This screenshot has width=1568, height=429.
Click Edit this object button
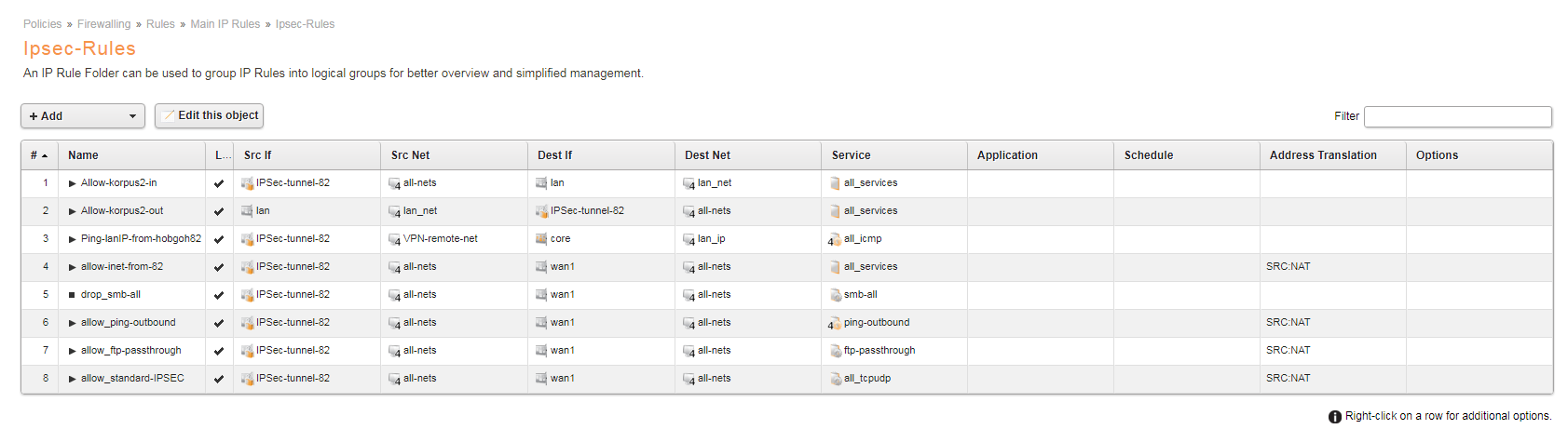(209, 115)
